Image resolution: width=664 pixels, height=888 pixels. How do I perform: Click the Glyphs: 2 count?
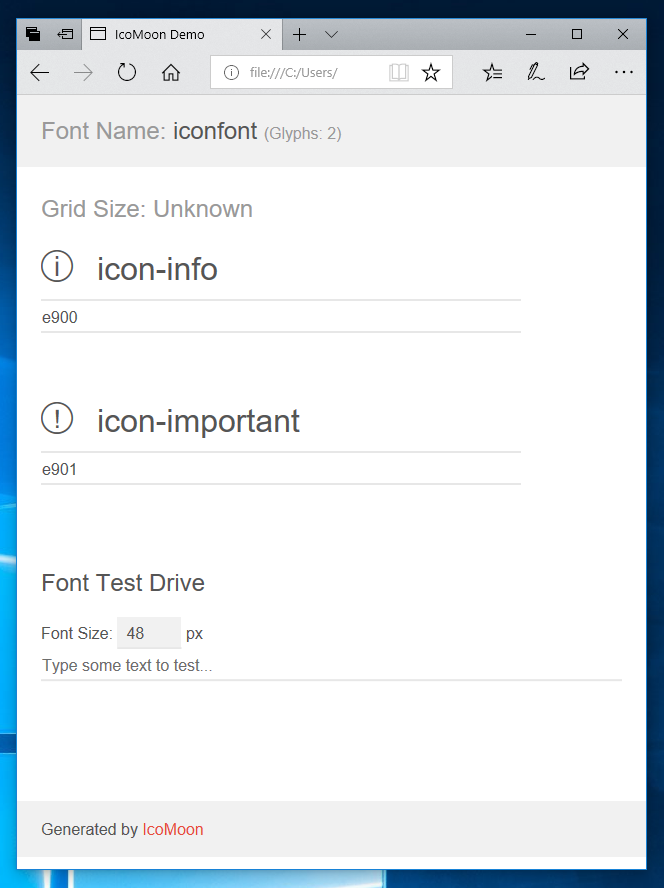[303, 134]
